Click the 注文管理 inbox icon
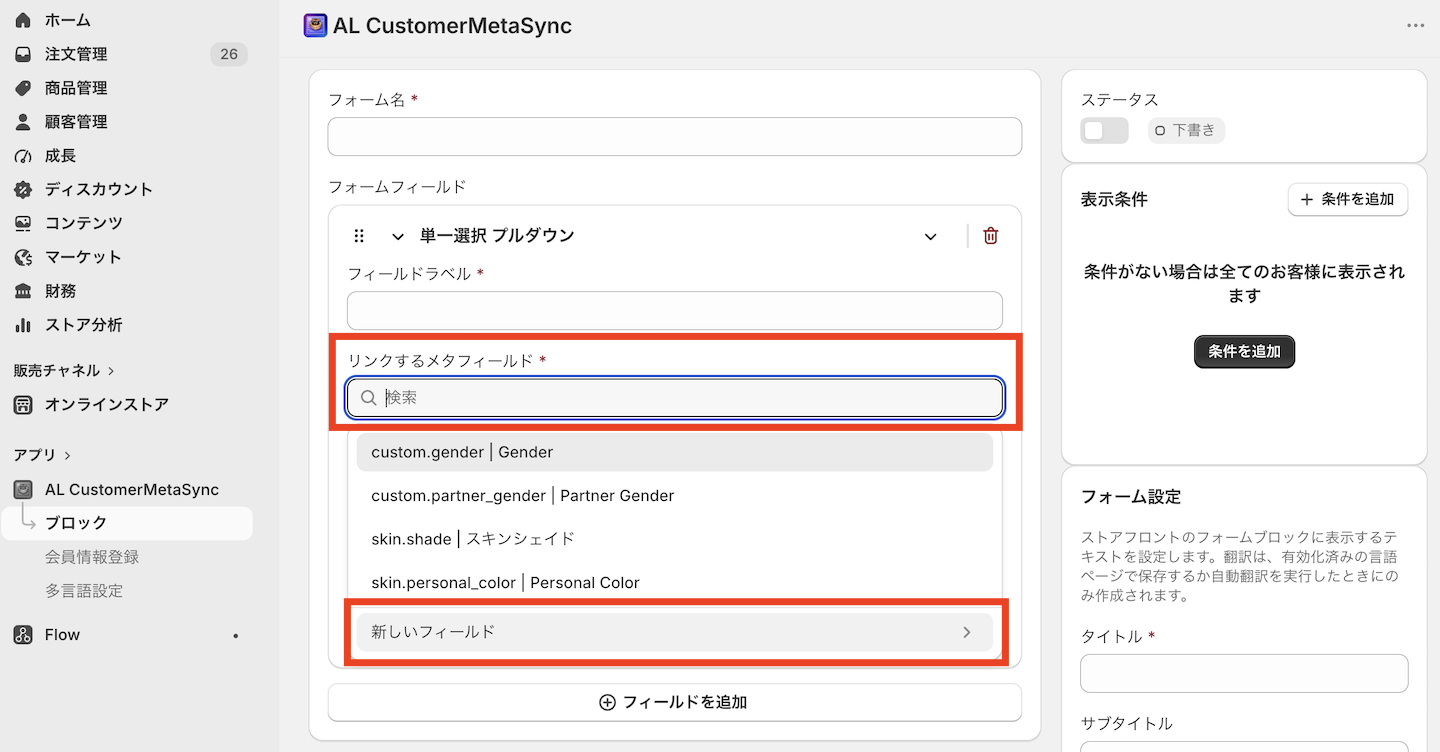Screen dimensions: 1440x752 23,54
